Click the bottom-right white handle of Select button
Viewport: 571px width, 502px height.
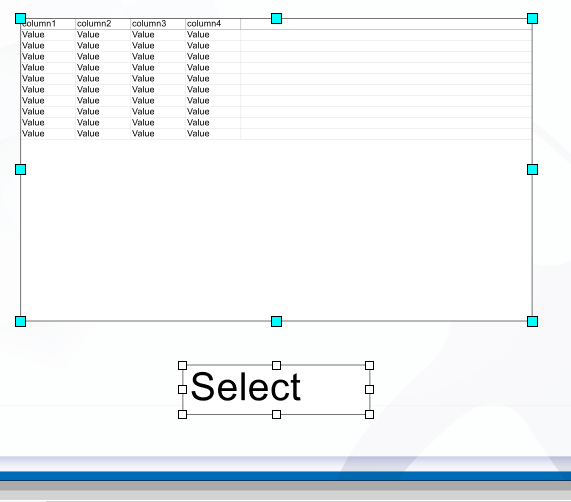pyautogui.click(x=369, y=414)
